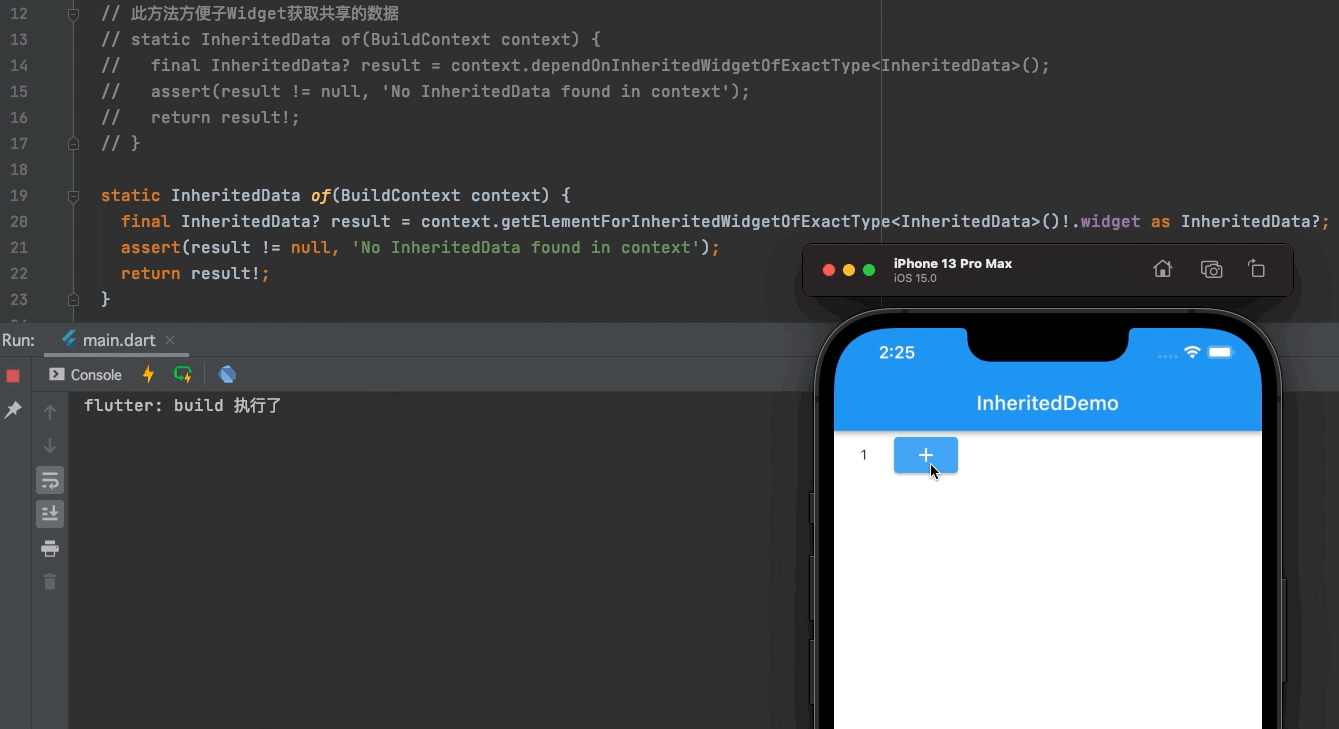Click the fold end marker at line 23
Image resolution: width=1339 pixels, height=729 pixels.
point(73,299)
